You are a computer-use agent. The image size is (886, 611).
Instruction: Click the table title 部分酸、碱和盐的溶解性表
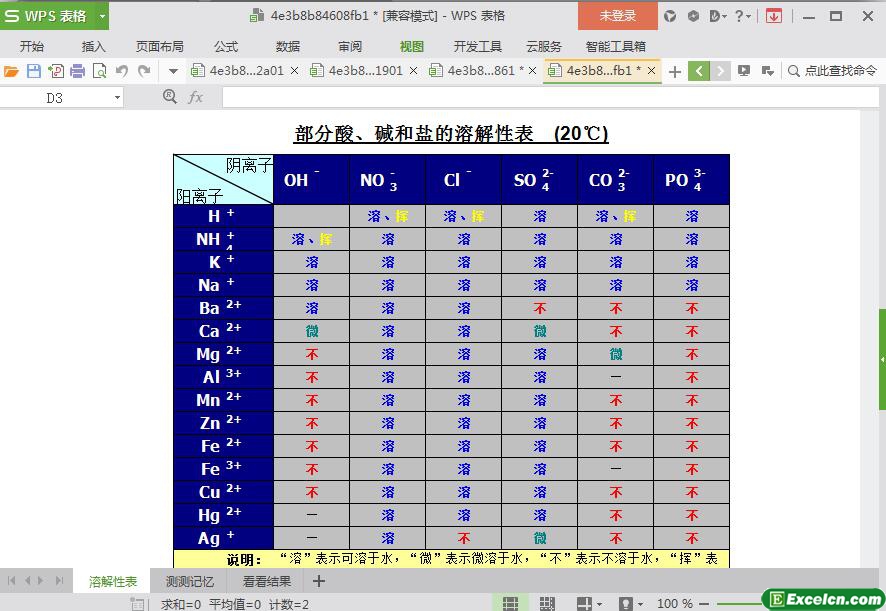pos(451,133)
